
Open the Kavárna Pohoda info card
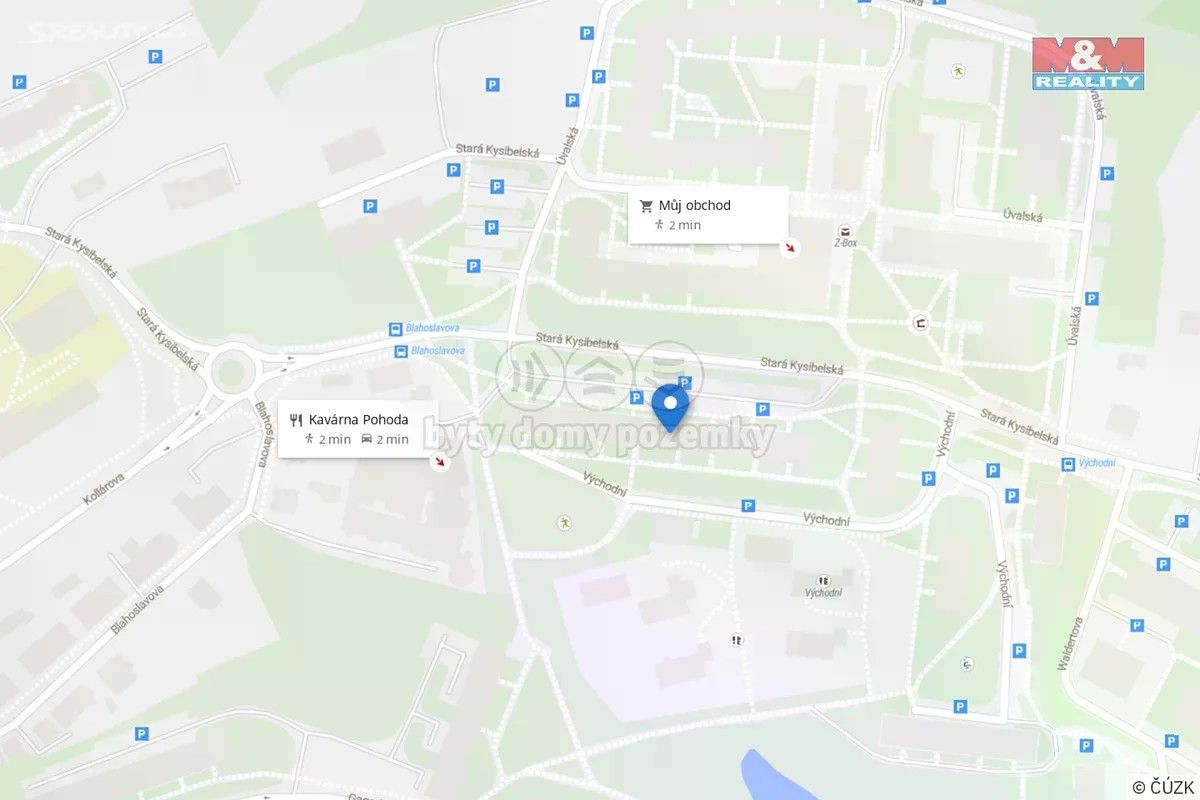[358, 429]
